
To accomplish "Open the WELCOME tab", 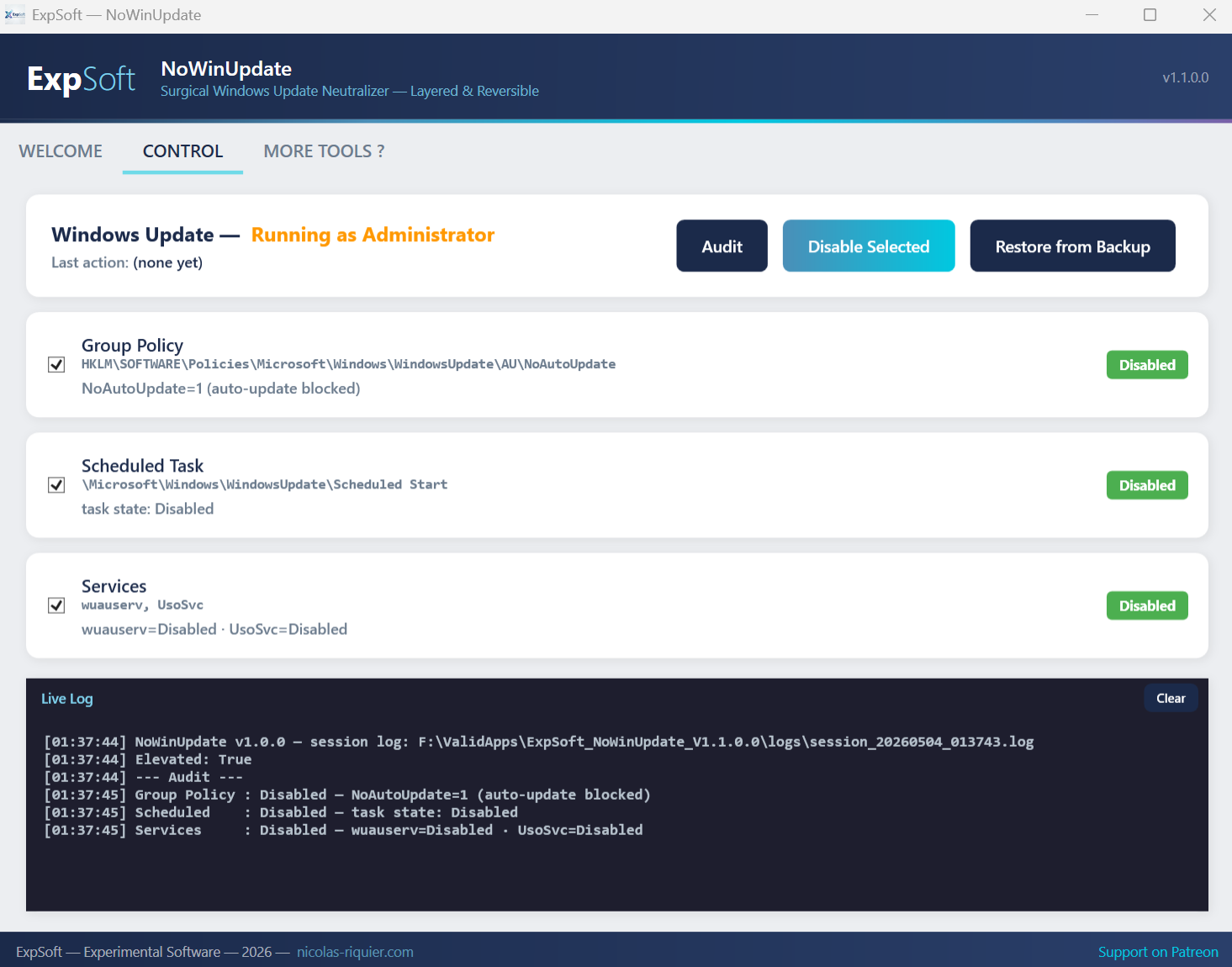I will [x=61, y=151].
